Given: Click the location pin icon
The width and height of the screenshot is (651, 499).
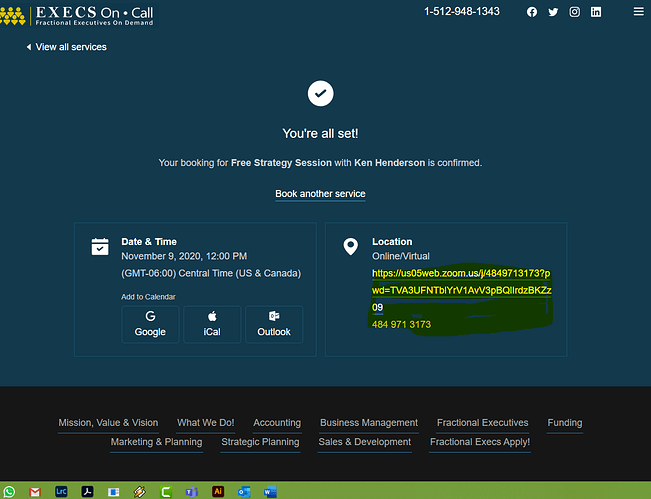Looking at the screenshot, I should [351, 247].
